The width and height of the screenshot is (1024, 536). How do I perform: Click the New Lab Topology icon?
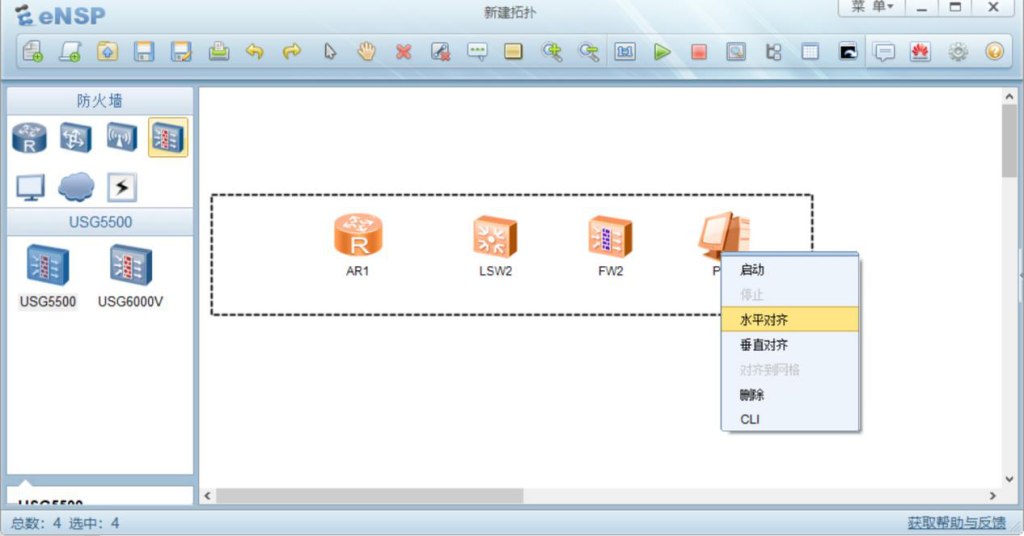[70, 52]
